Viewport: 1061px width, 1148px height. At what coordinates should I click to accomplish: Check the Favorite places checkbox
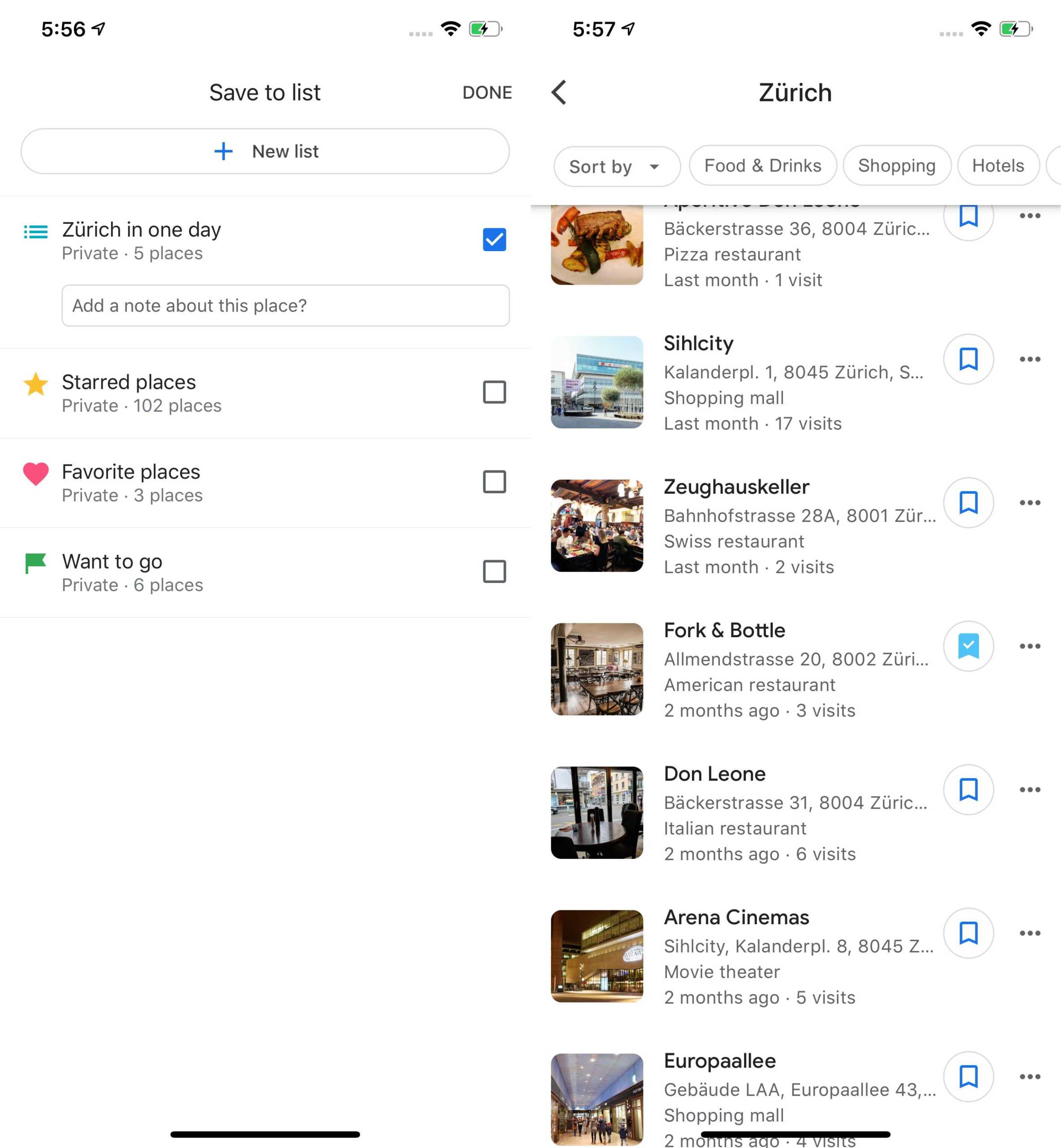493,482
